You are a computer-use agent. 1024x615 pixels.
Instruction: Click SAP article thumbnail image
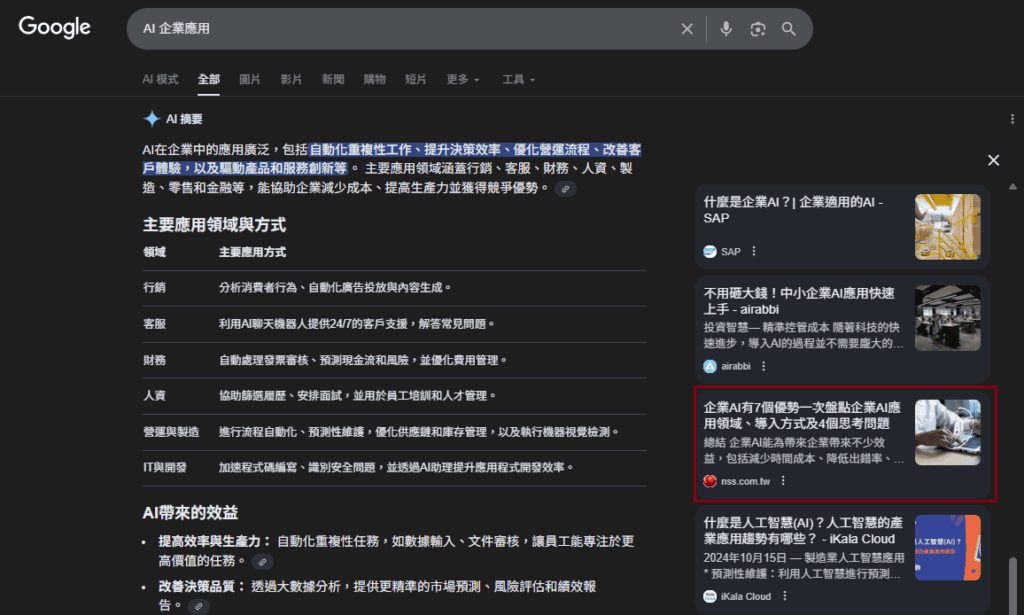[x=948, y=227]
